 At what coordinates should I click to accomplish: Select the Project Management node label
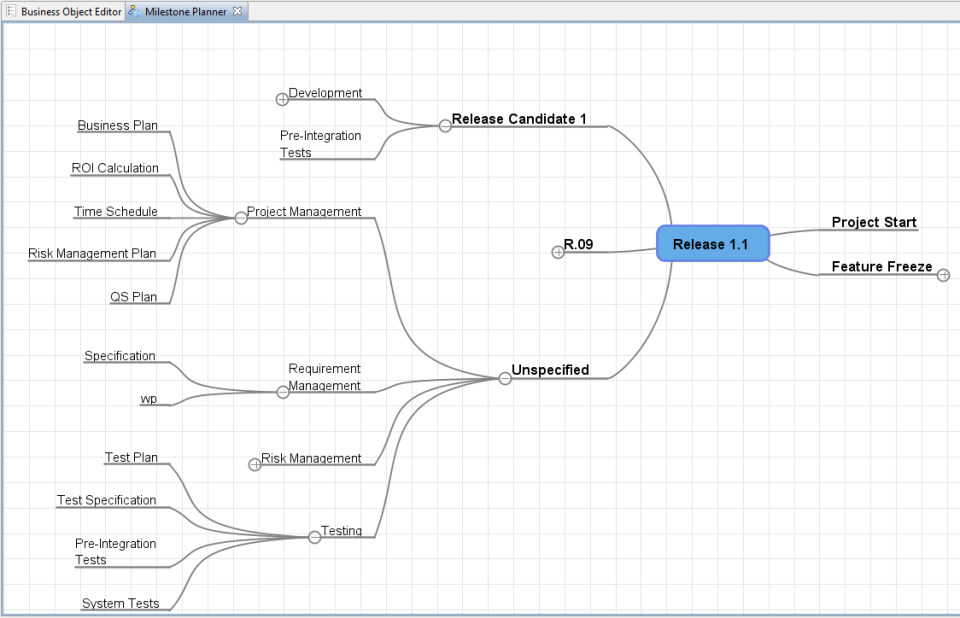[304, 211]
